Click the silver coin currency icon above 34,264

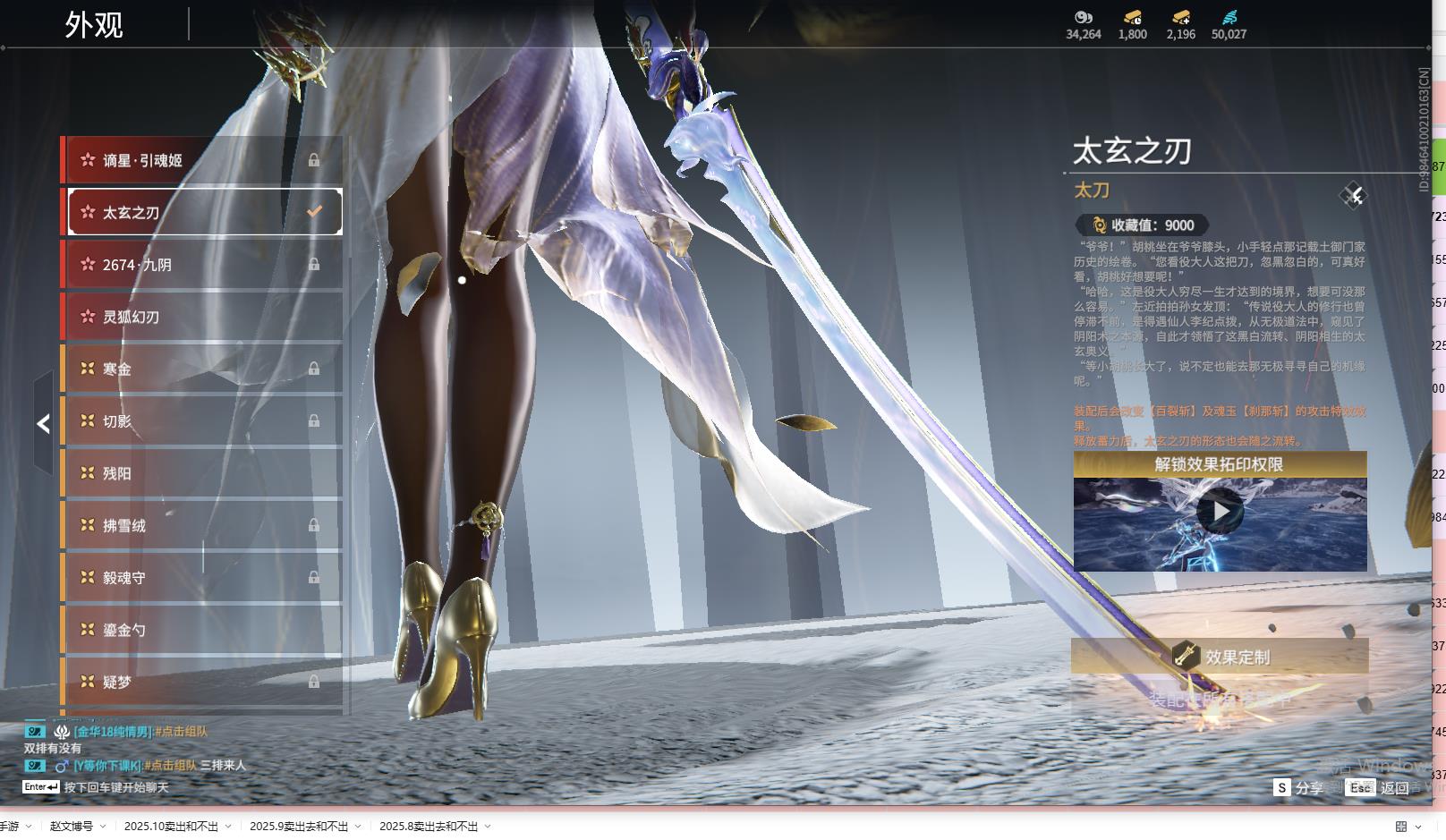(x=1084, y=17)
